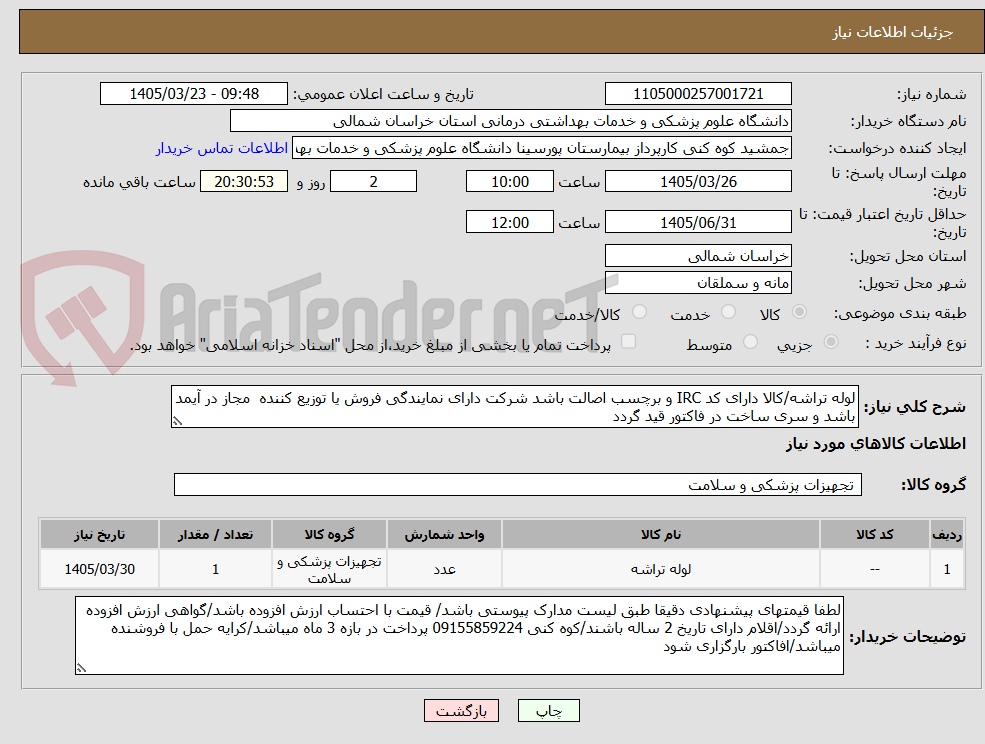Click the delivery city field مانه و سملقان
Image resolution: width=985 pixels, height=744 pixels.
click(x=698, y=283)
